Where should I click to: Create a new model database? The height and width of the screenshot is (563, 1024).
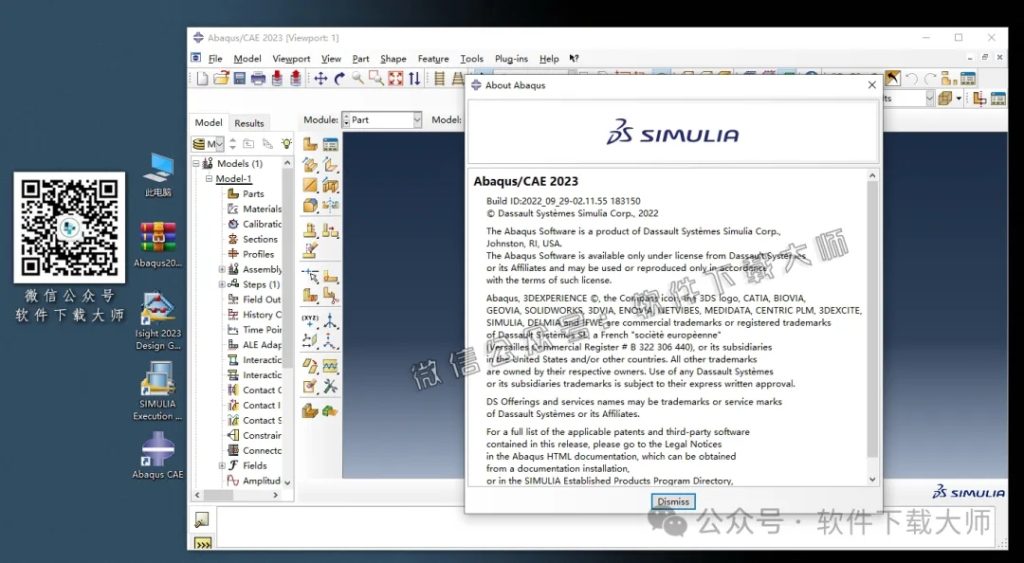pos(202,79)
